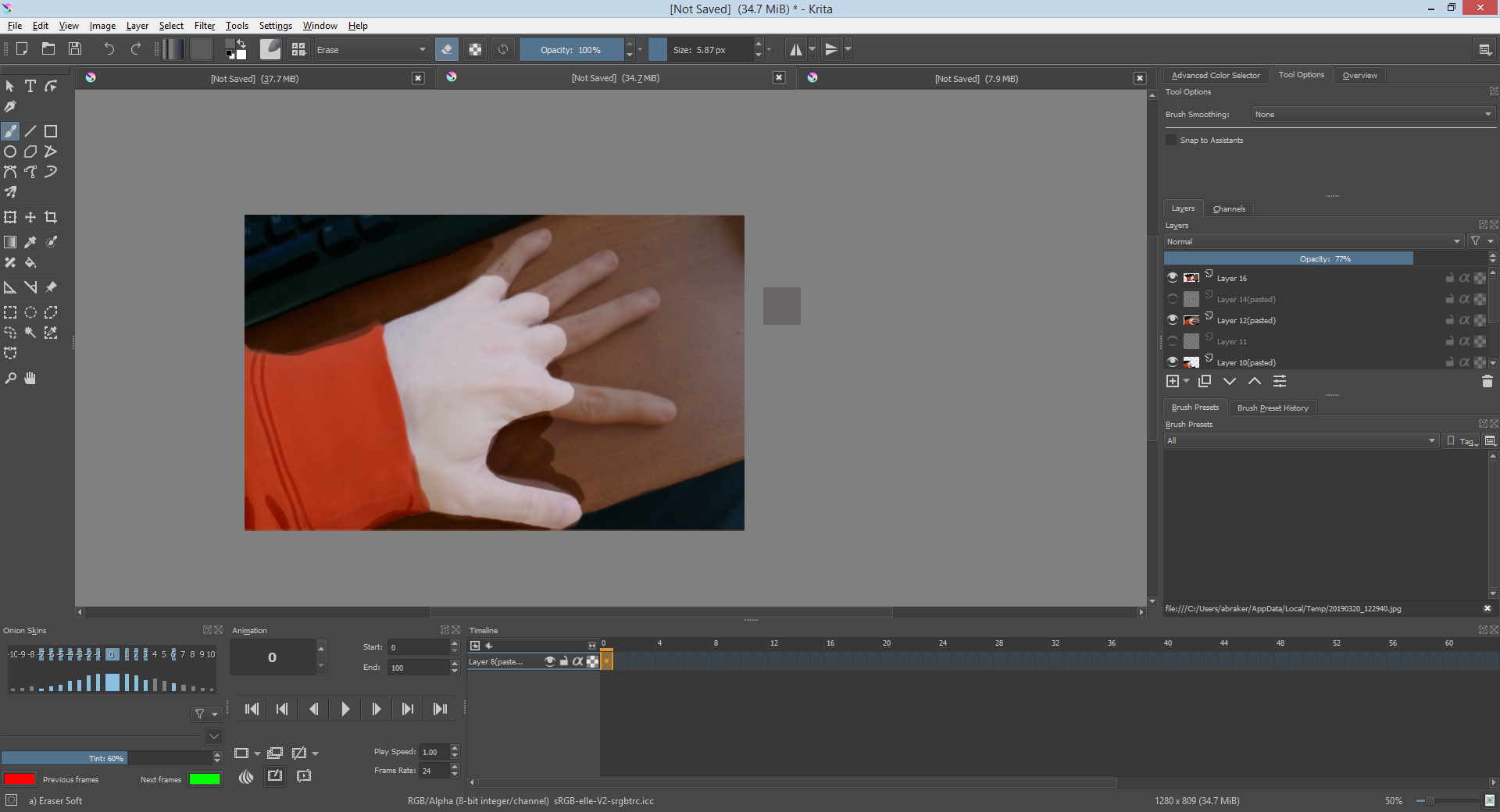This screenshot has height=812, width=1500.
Task: Open an existing document folder icon
Action: pyautogui.click(x=48, y=49)
